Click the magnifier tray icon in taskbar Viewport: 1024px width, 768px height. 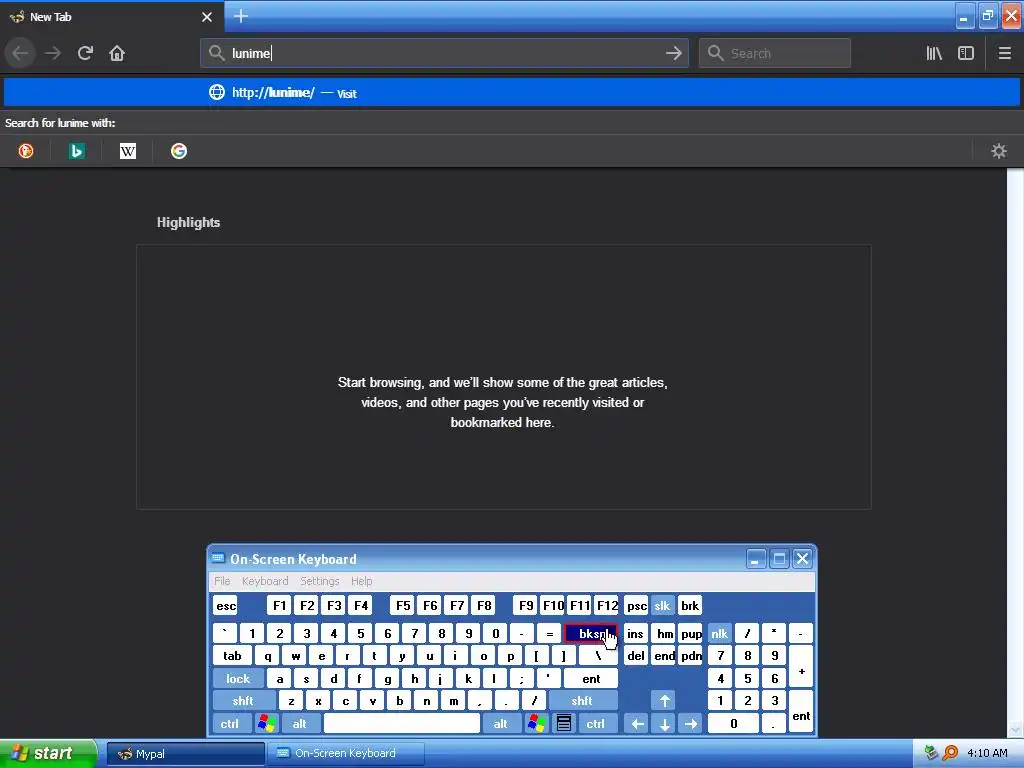(x=950, y=753)
